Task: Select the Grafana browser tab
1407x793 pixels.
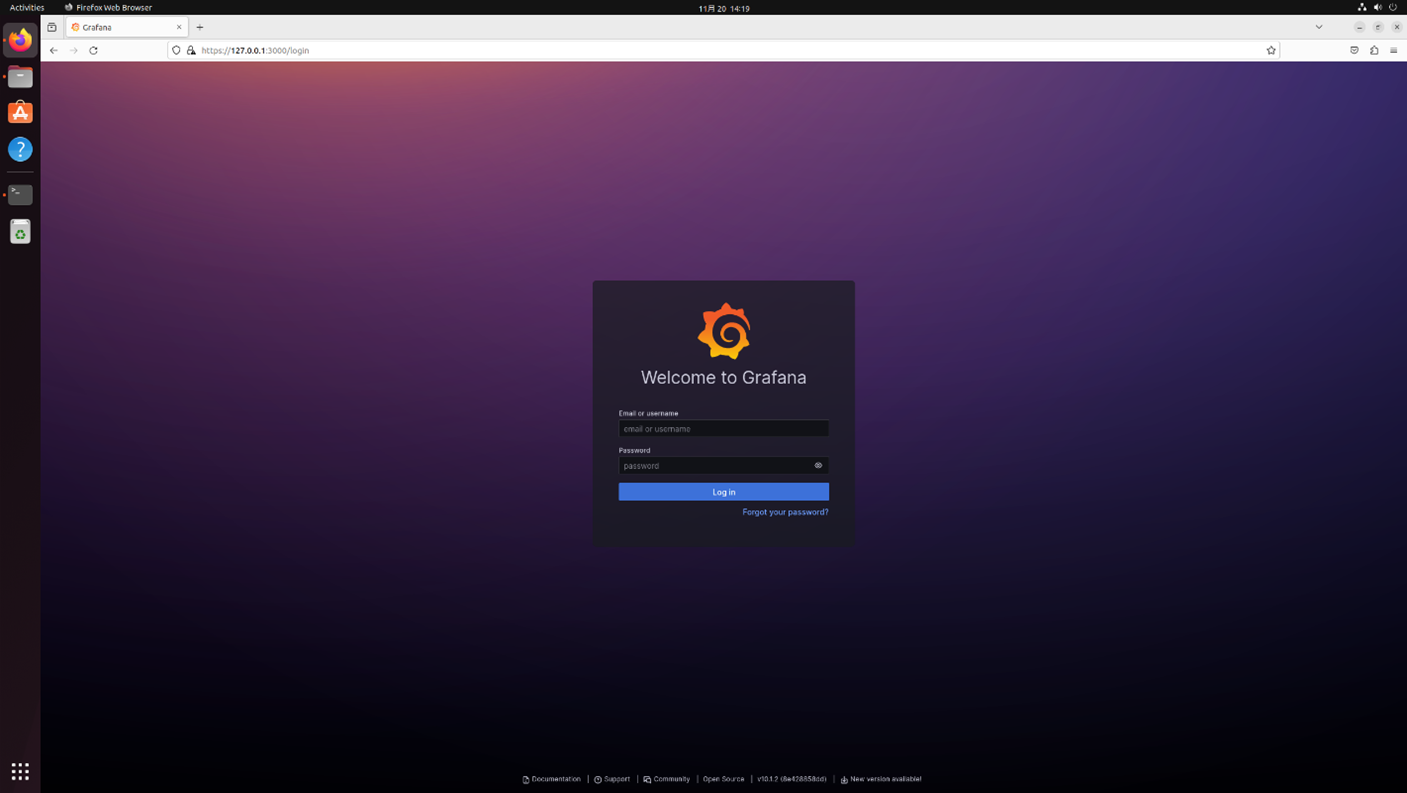Action: (x=126, y=27)
